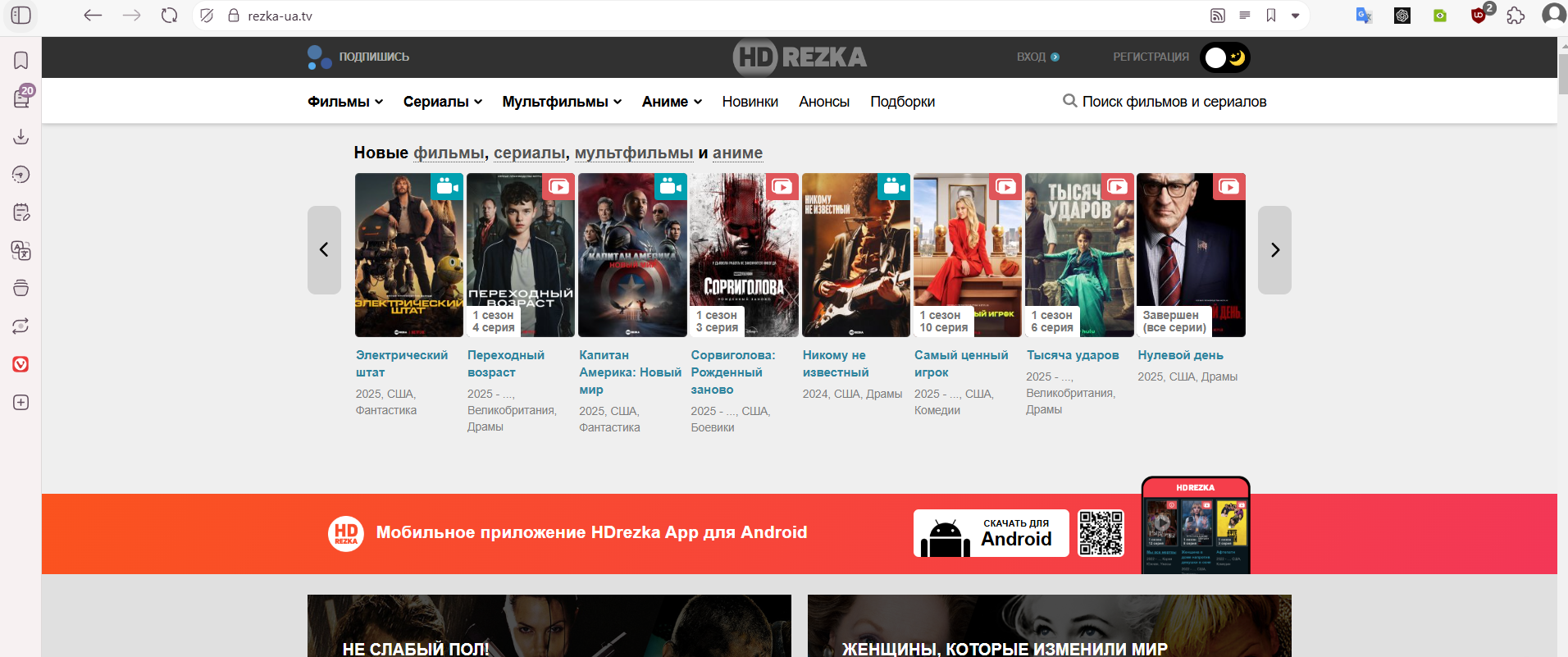The width and height of the screenshot is (1568, 657).
Task: Expand the Аниме dropdown menu
Action: (x=672, y=102)
